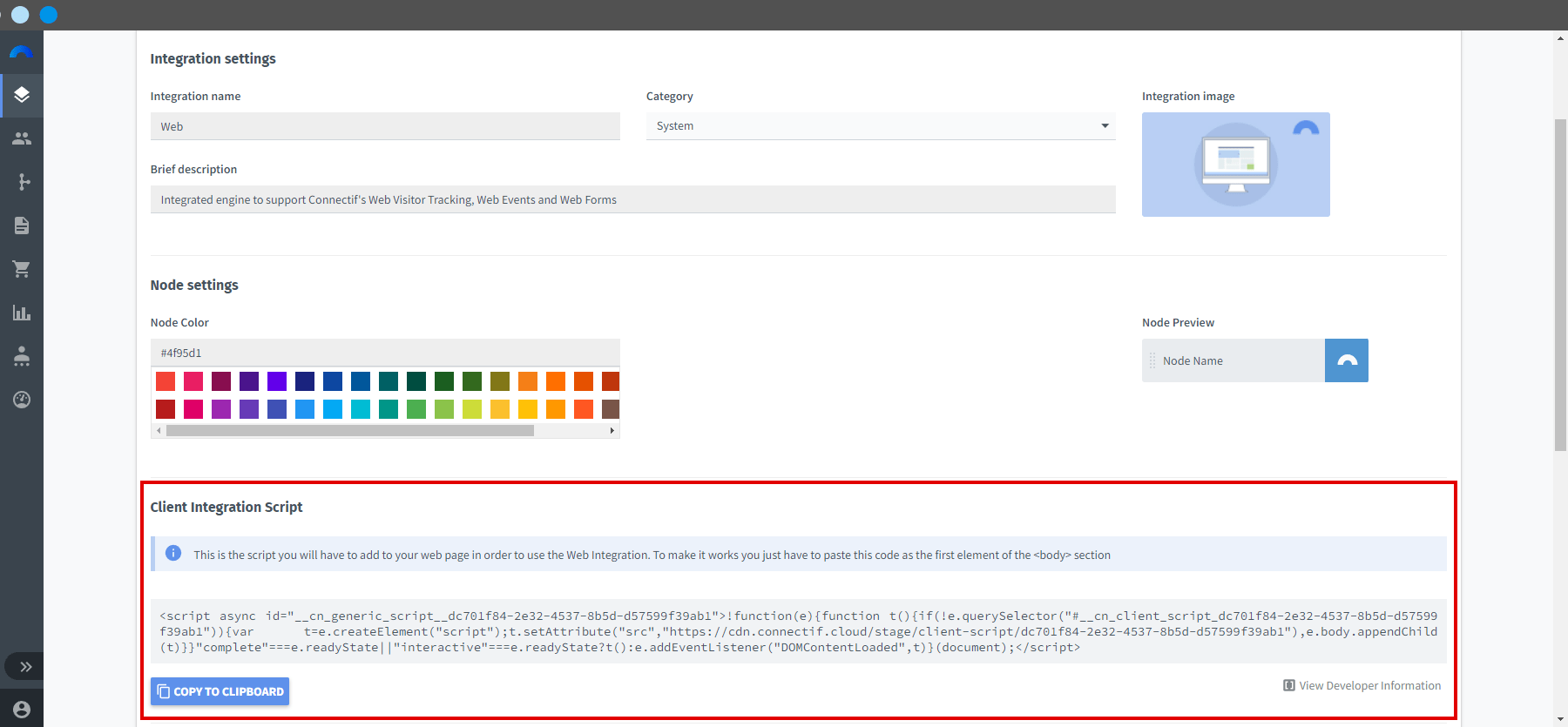Screen dimensions: 1568x727
Task: Click the page scroll up arrow
Action: 1560,38
